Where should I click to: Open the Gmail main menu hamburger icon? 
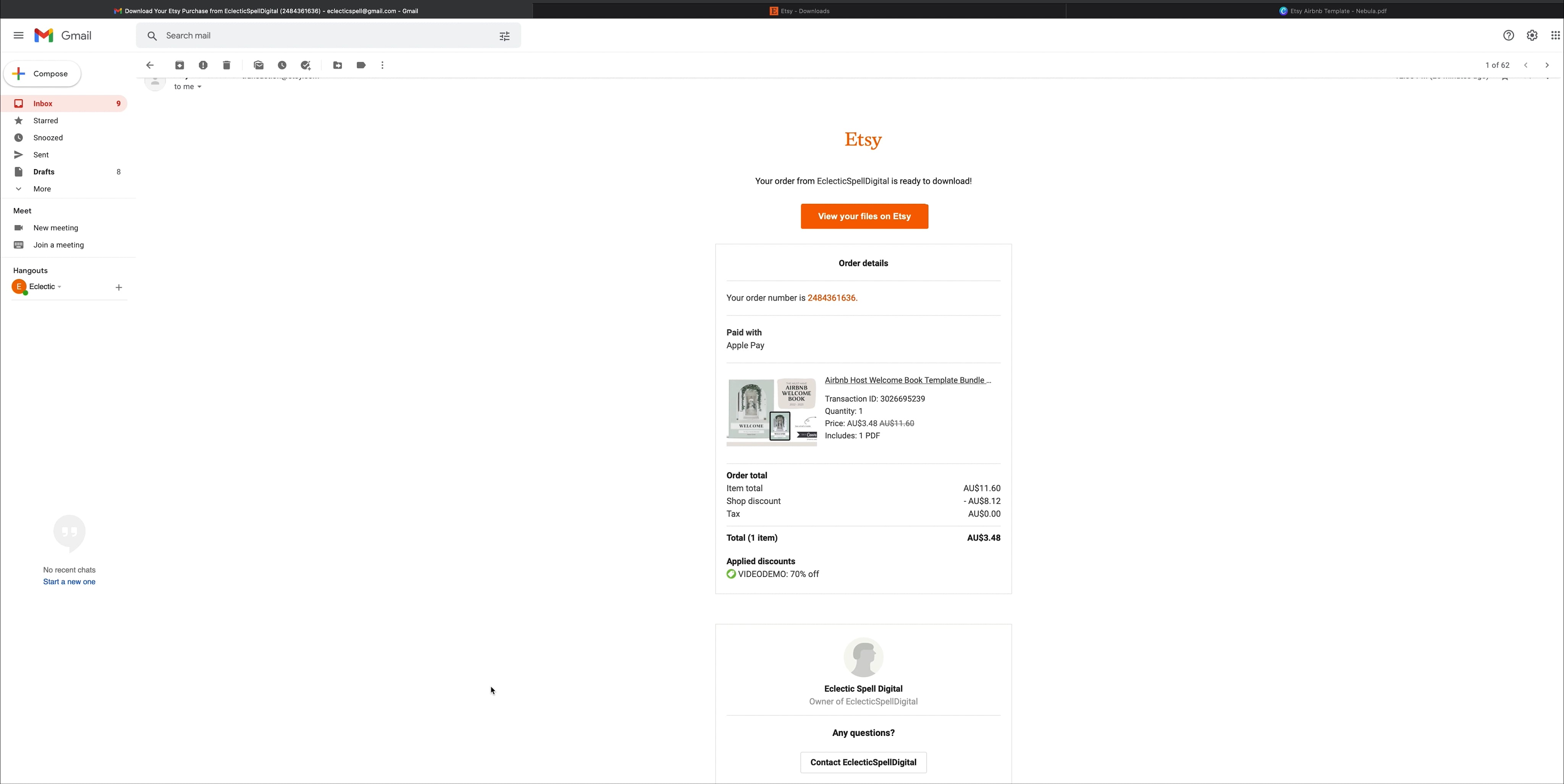point(18,35)
